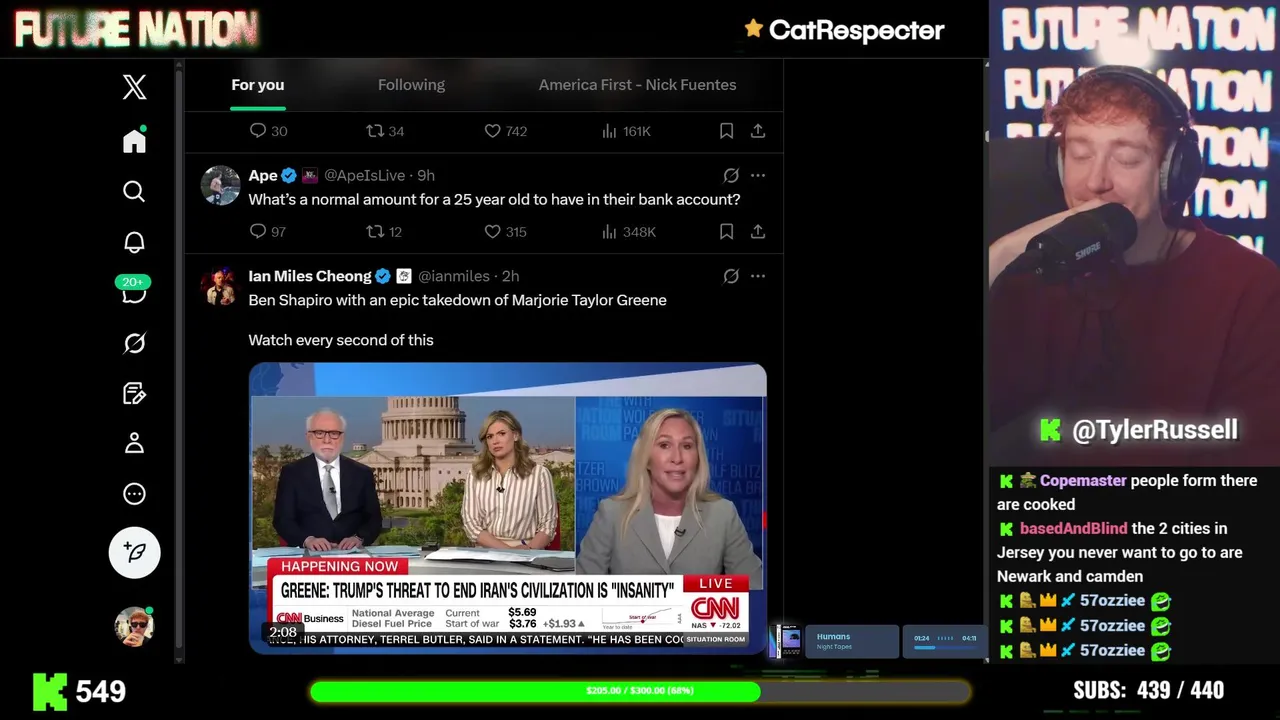Like Ape's post with 315 likes

[x=505, y=232]
